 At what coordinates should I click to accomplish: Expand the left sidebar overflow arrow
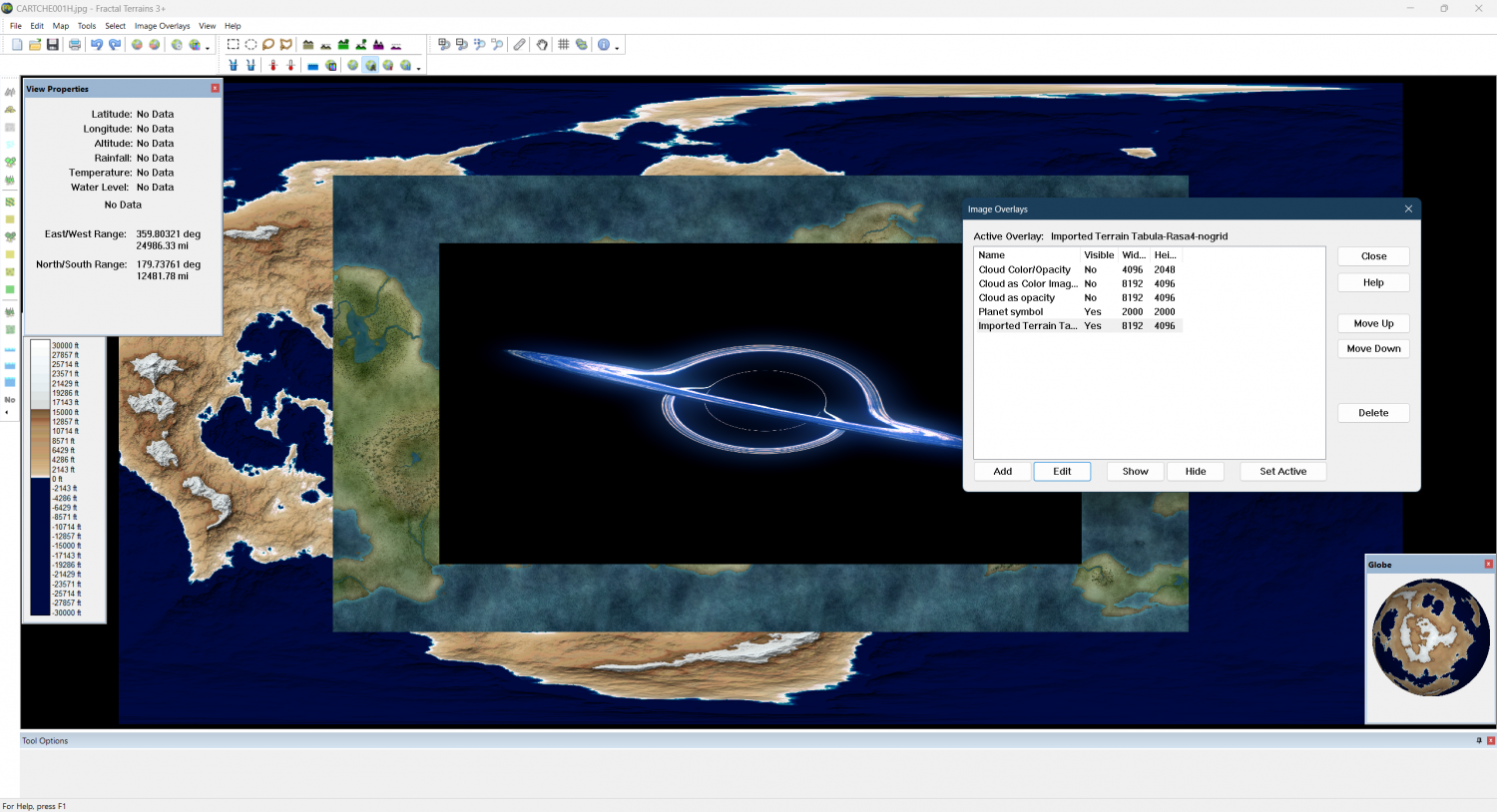click(7, 412)
